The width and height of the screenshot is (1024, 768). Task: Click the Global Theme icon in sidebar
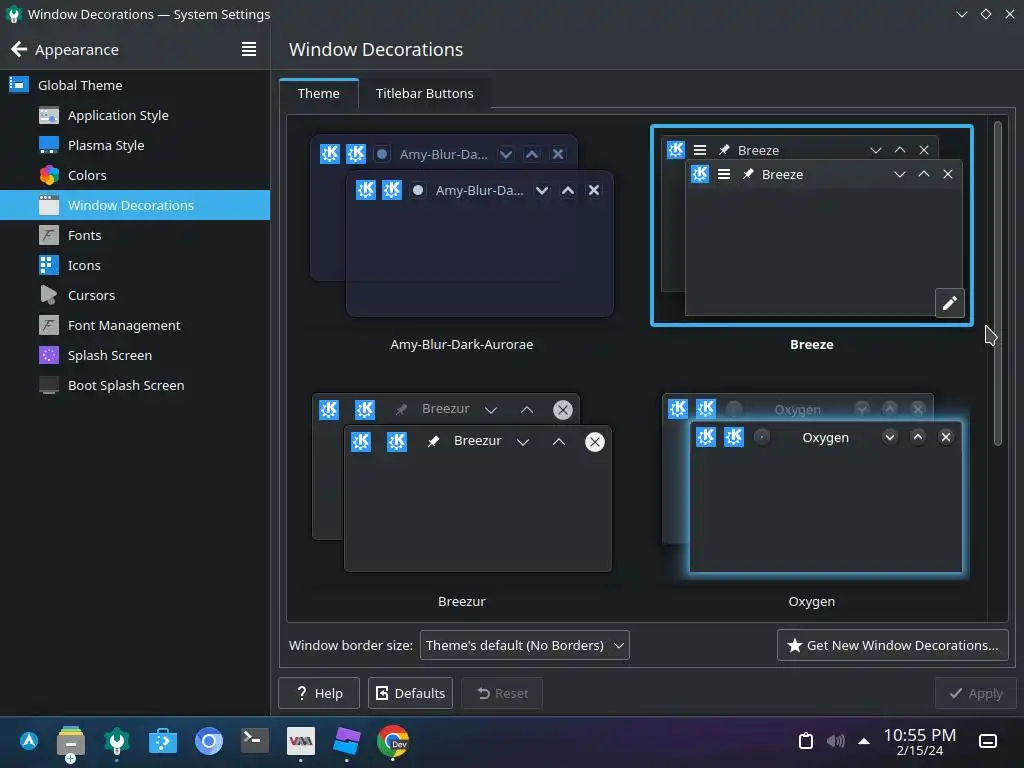tap(18, 85)
